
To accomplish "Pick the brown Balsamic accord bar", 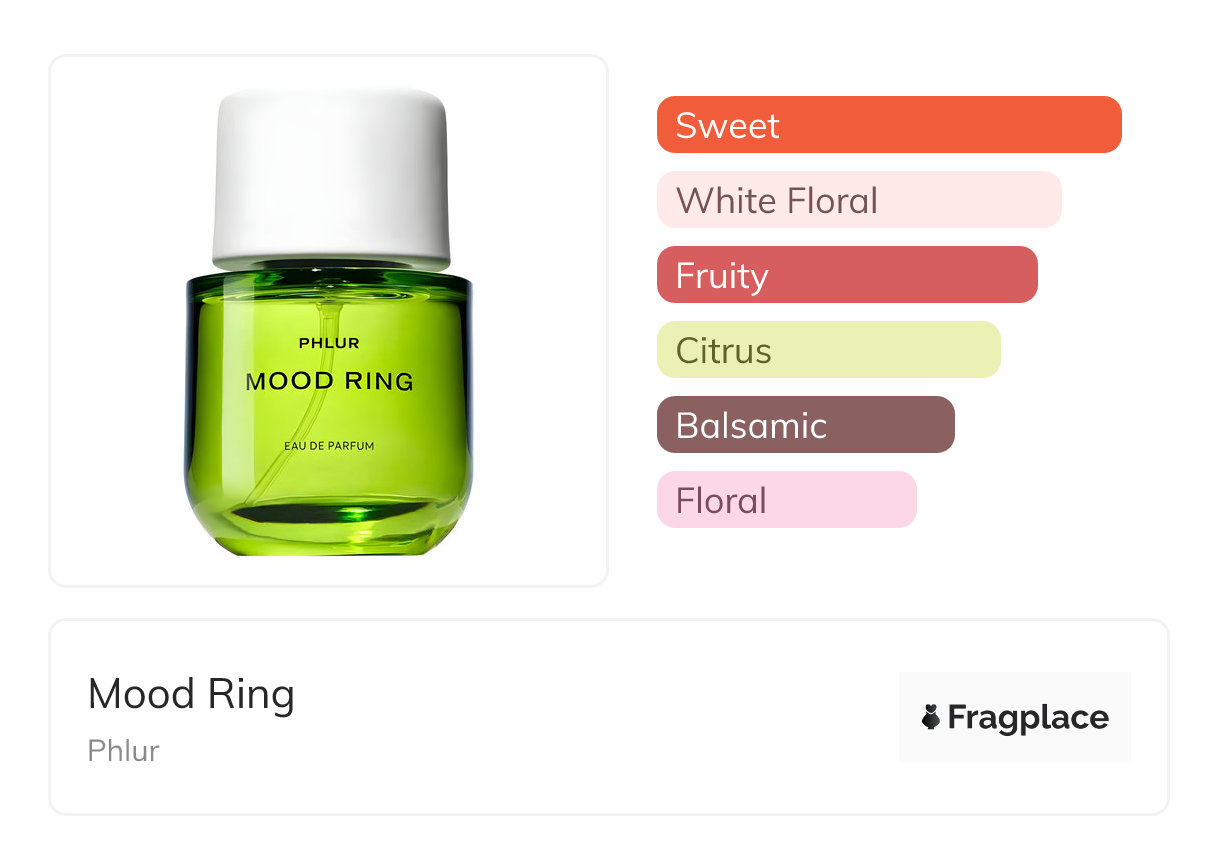I will [805, 425].
